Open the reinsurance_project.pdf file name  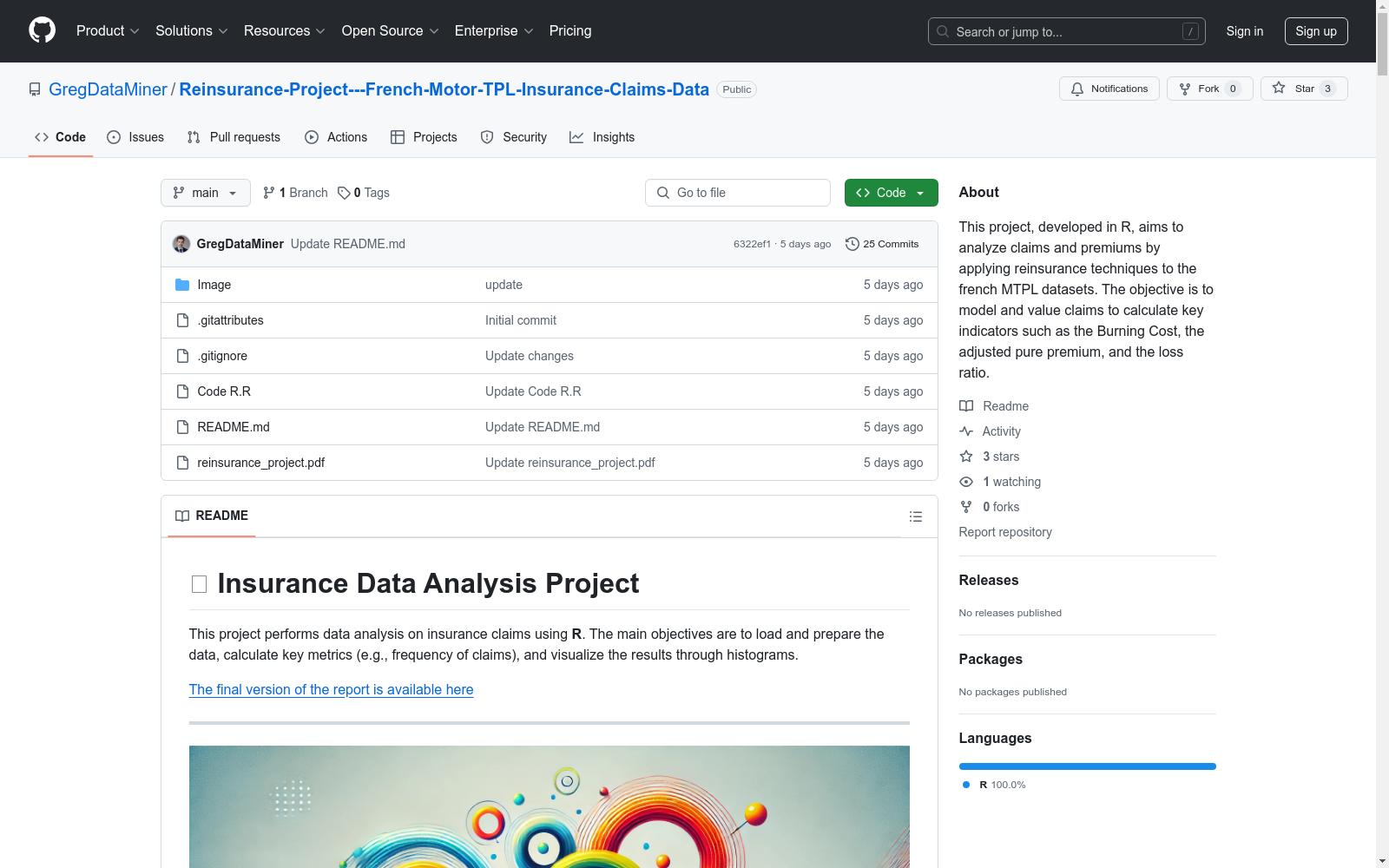click(x=261, y=463)
